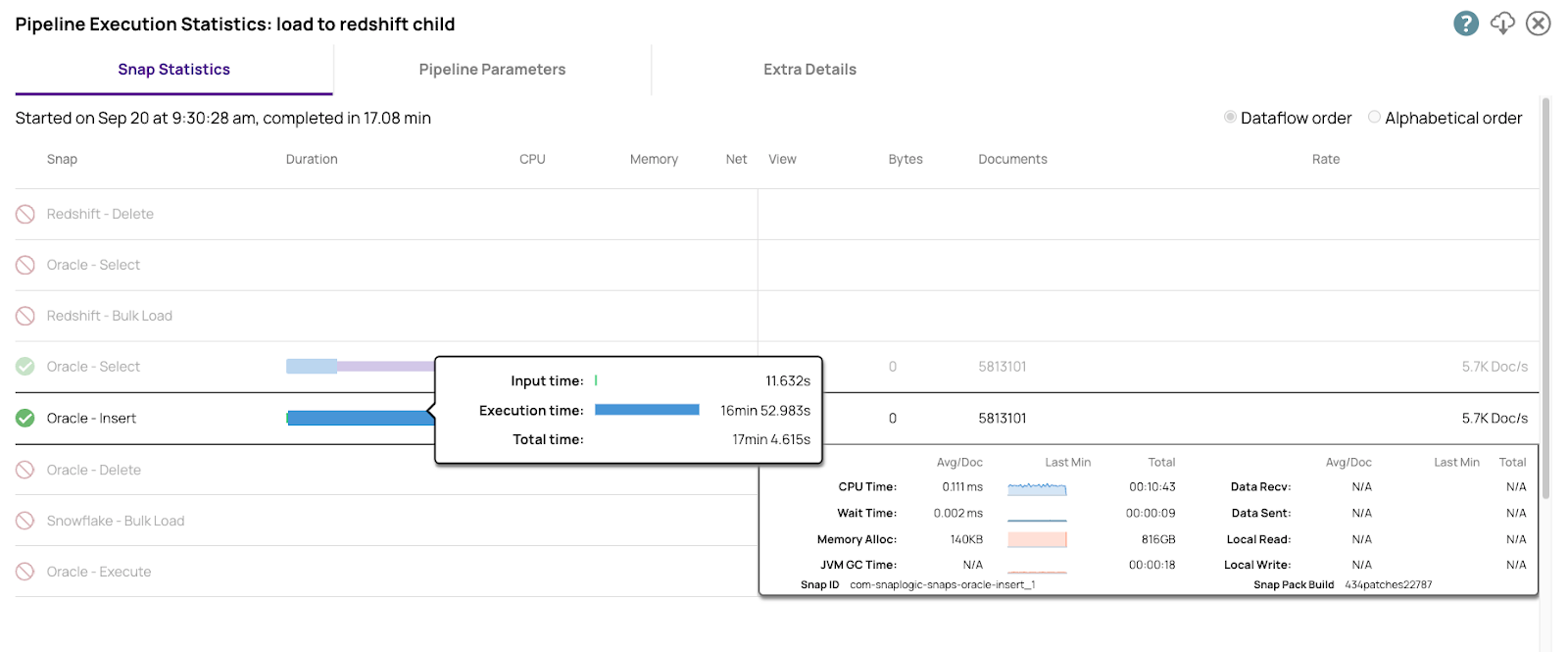Click the disabled icon beside Redshift - Delete
This screenshot has height=652, width=1568.
25,215
